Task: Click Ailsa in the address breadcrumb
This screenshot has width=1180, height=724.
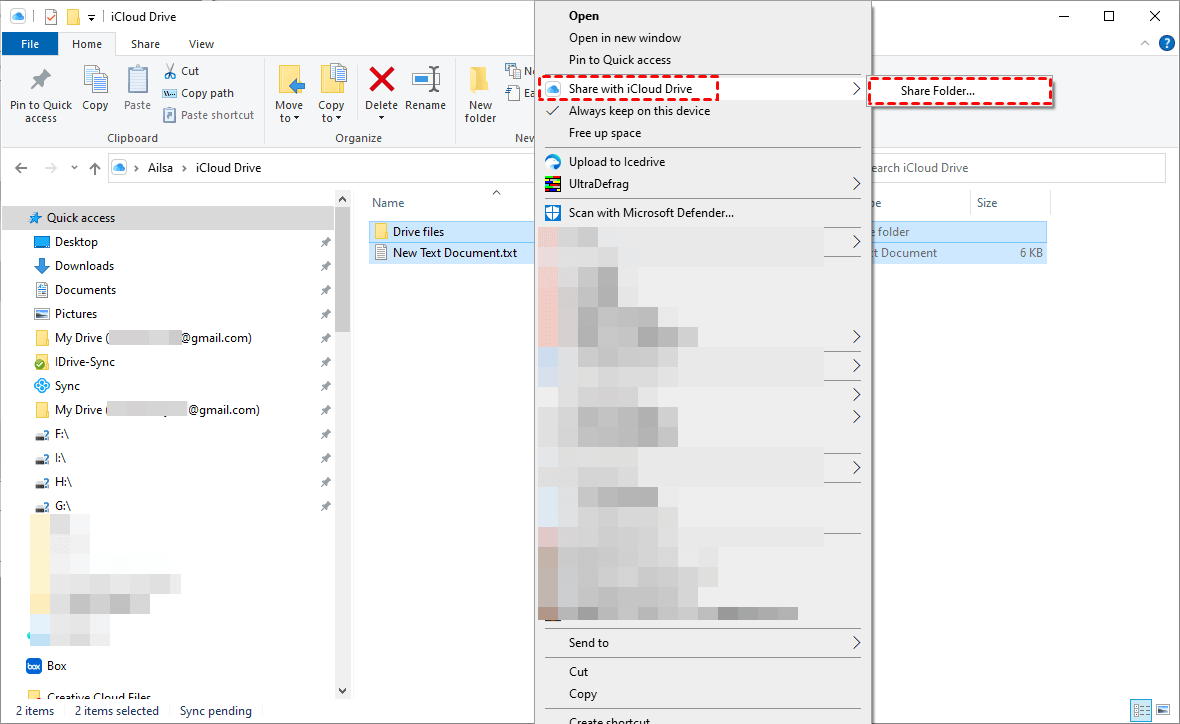Action: coord(160,168)
